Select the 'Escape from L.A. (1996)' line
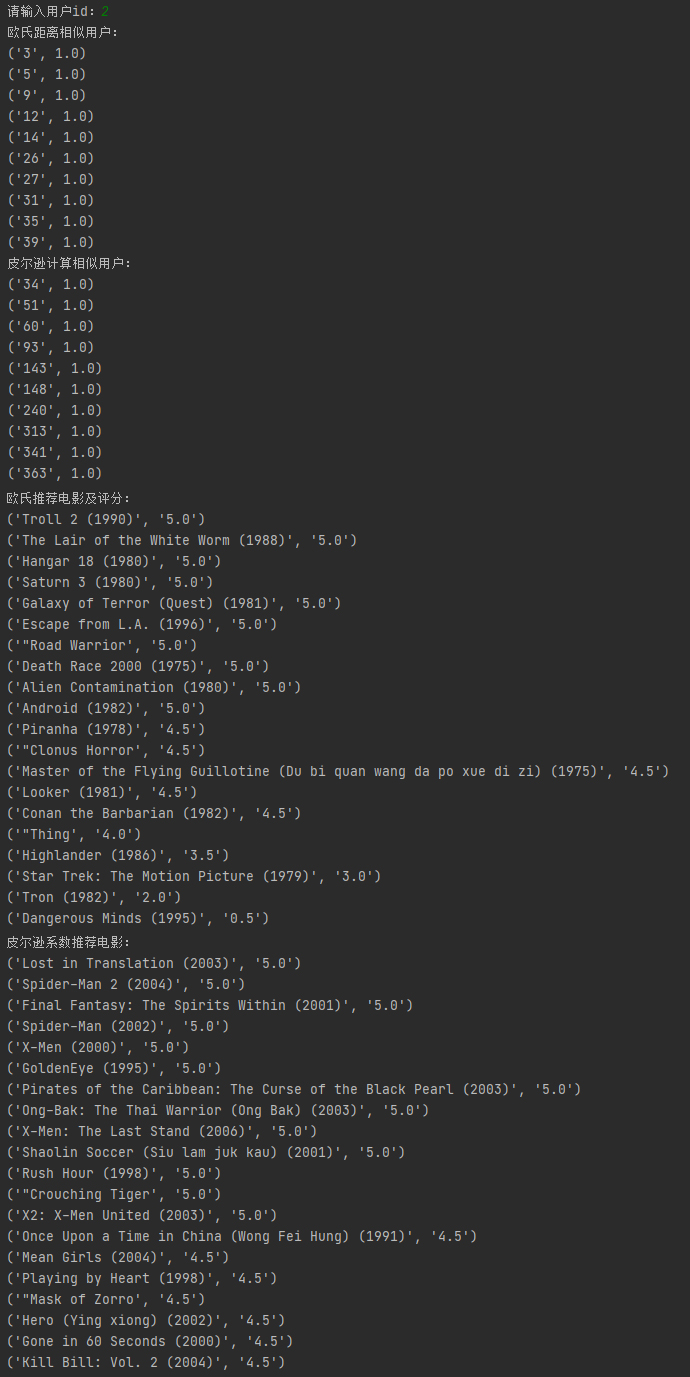The height and width of the screenshot is (1377, 690). point(142,624)
